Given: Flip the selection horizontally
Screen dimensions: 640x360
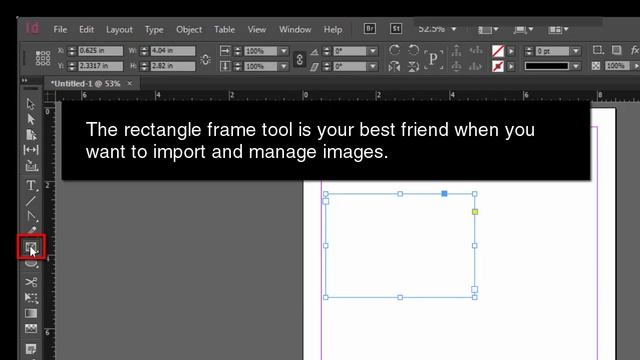Looking at the screenshot, I should point(394,66).
